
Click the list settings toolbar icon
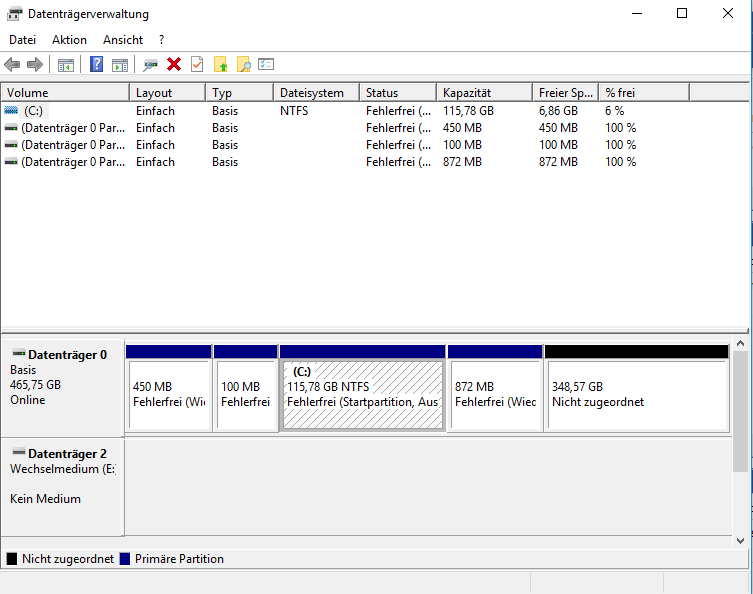point(266,64)
